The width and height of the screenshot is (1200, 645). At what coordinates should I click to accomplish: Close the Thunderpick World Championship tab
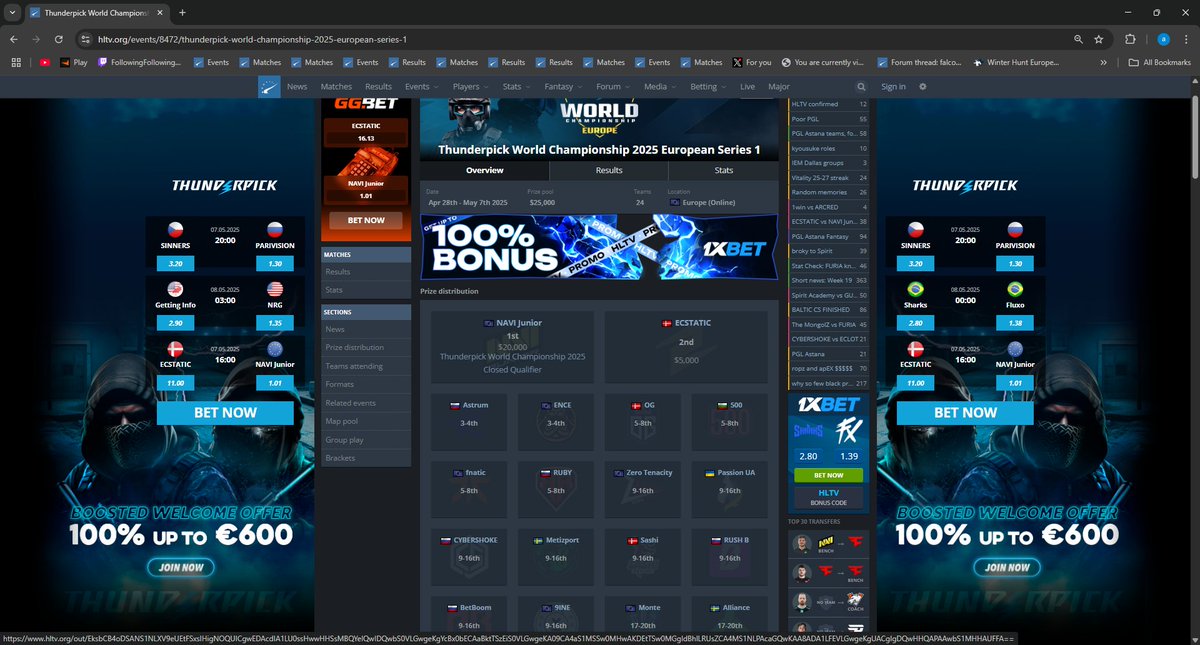[162, 12]
